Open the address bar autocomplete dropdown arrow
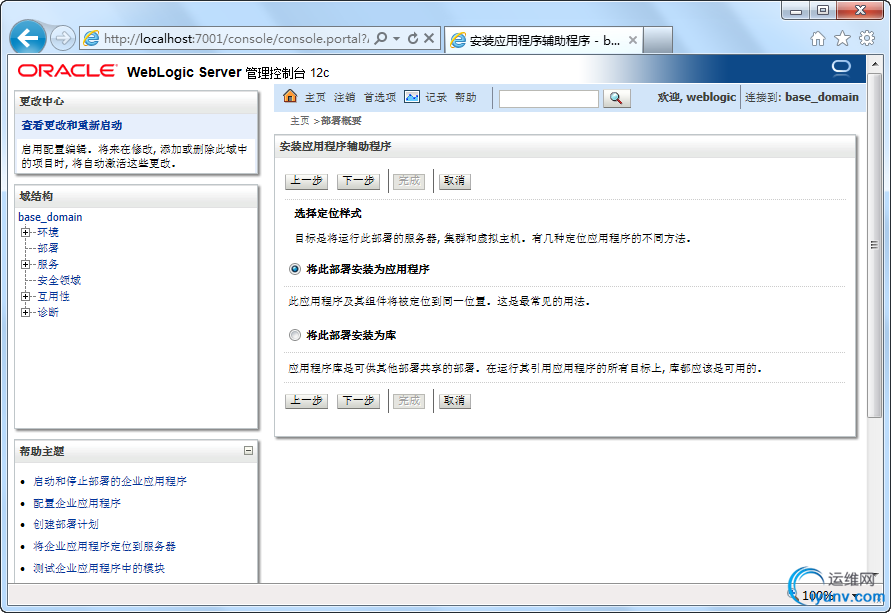 (x=397, y=38)
